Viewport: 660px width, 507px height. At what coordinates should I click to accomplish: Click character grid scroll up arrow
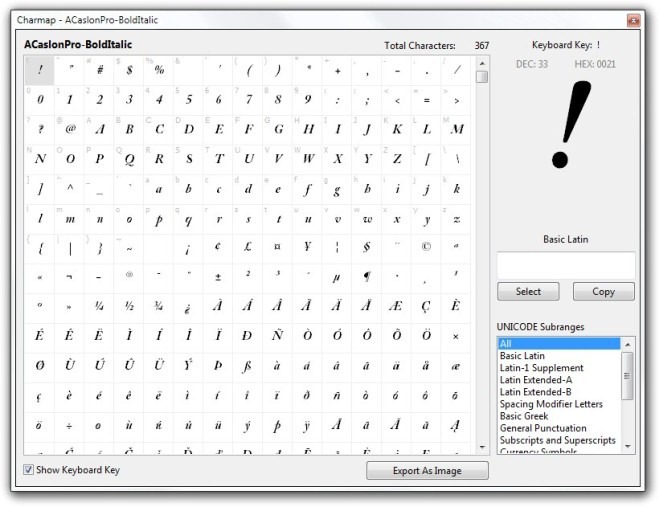tap(482, 63)
